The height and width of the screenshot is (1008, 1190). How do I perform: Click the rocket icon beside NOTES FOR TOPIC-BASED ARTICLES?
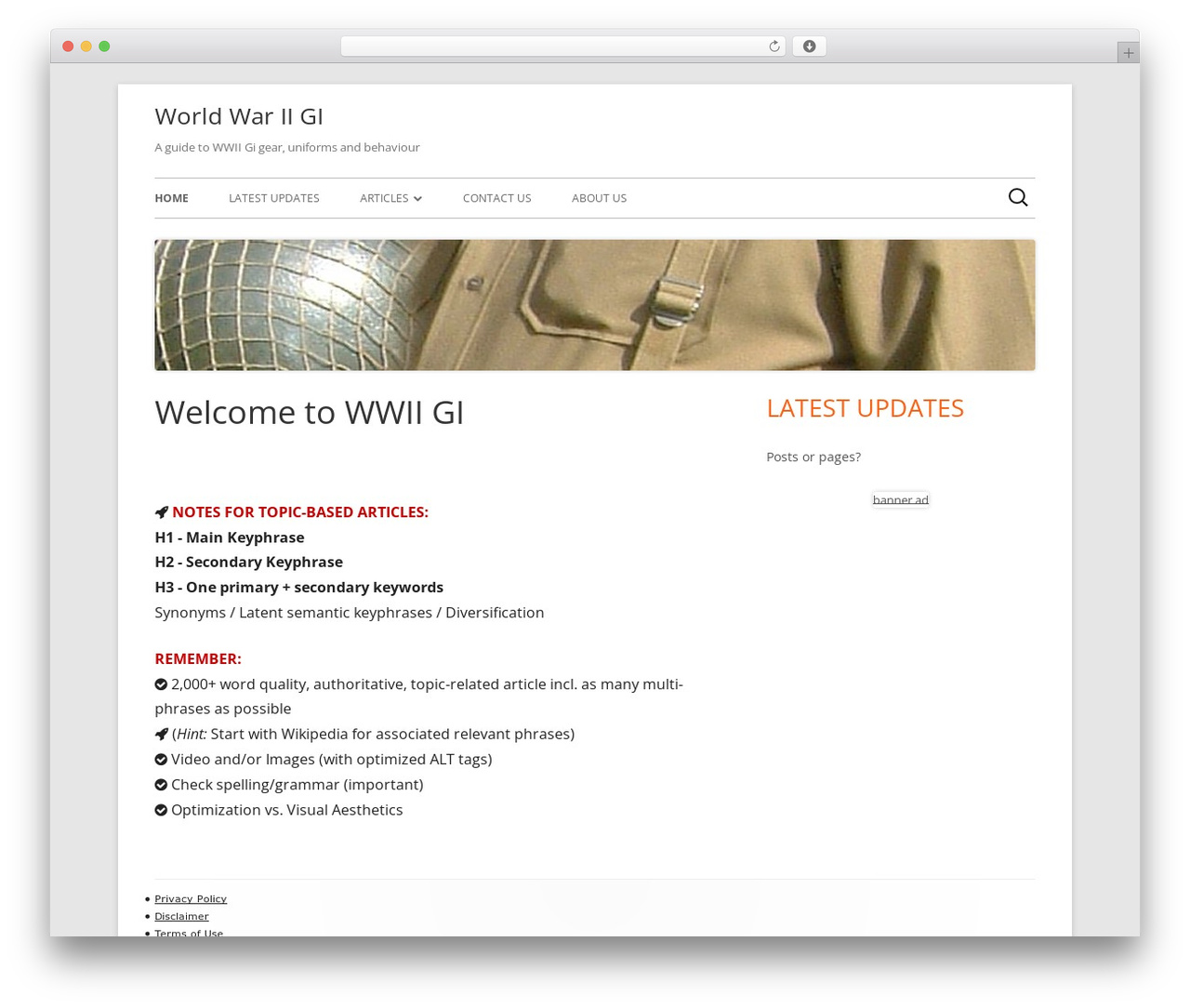tap(162, 512)
